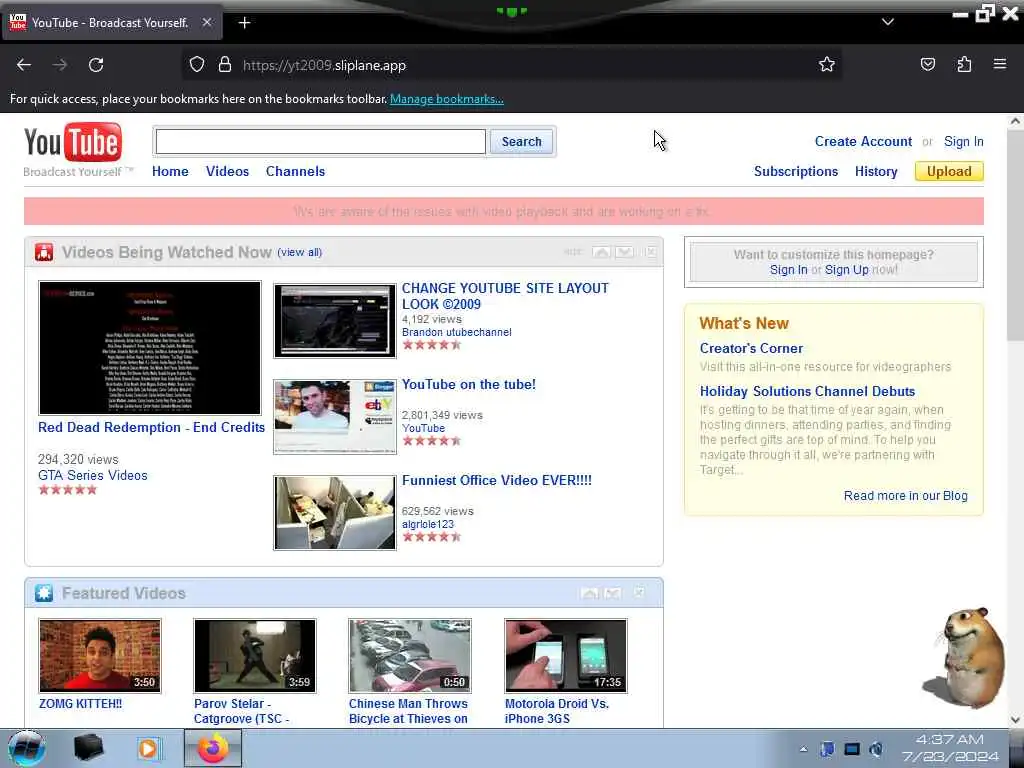Open CHANGE YOUTUBE SITE LAYOUT video title

[505, 296]
